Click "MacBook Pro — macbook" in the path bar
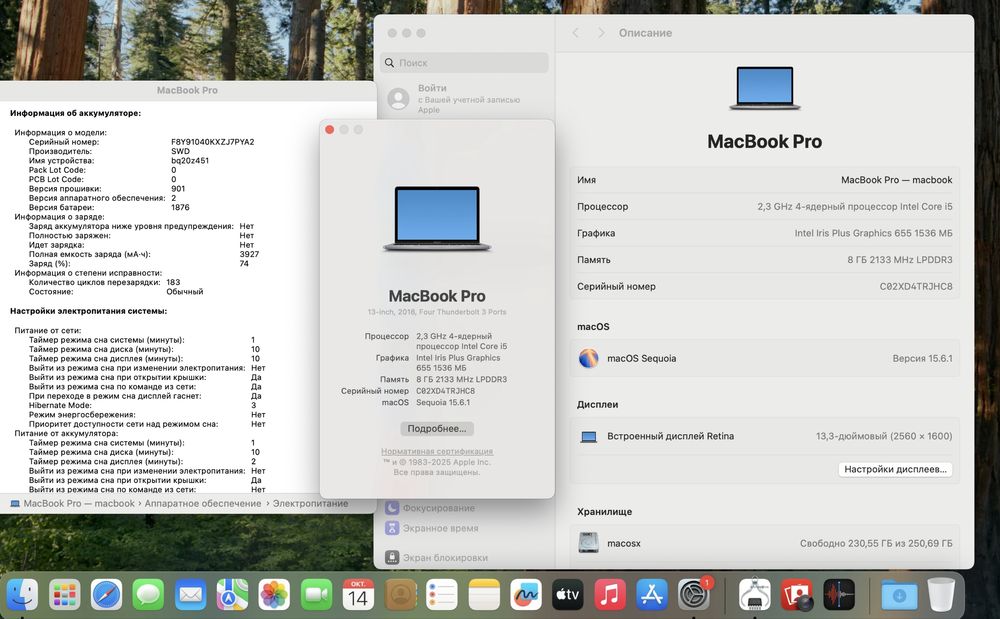1000x619 pixels. [79, 503]
